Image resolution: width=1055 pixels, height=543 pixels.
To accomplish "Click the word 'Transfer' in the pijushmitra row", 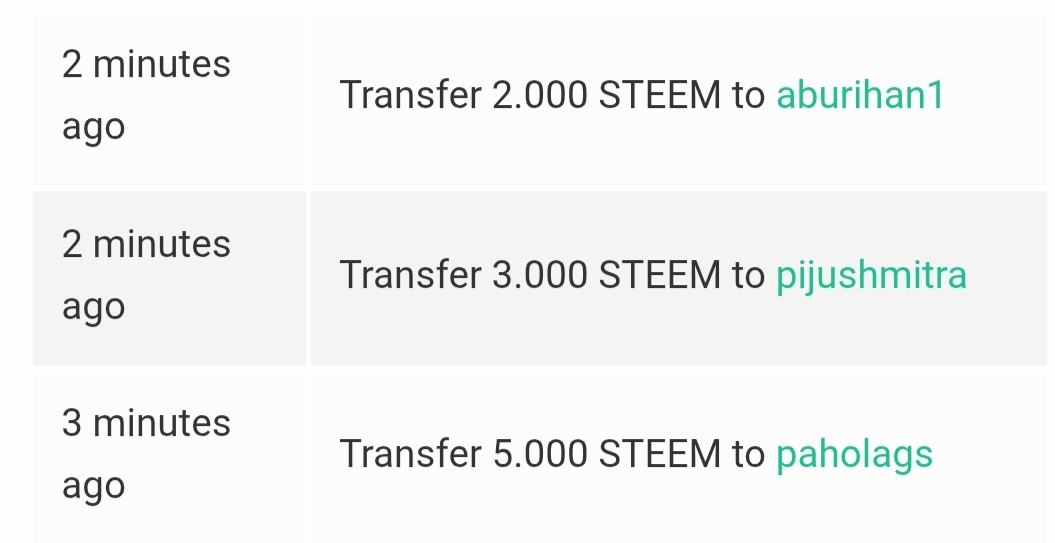I will click(x=411, y=275).
